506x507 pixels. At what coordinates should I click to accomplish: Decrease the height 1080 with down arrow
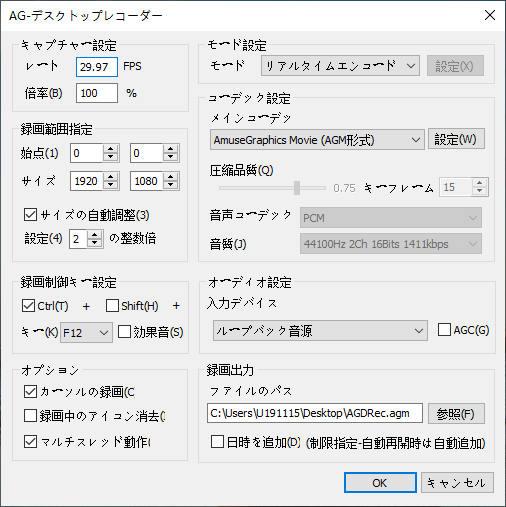tap(170, 185)
